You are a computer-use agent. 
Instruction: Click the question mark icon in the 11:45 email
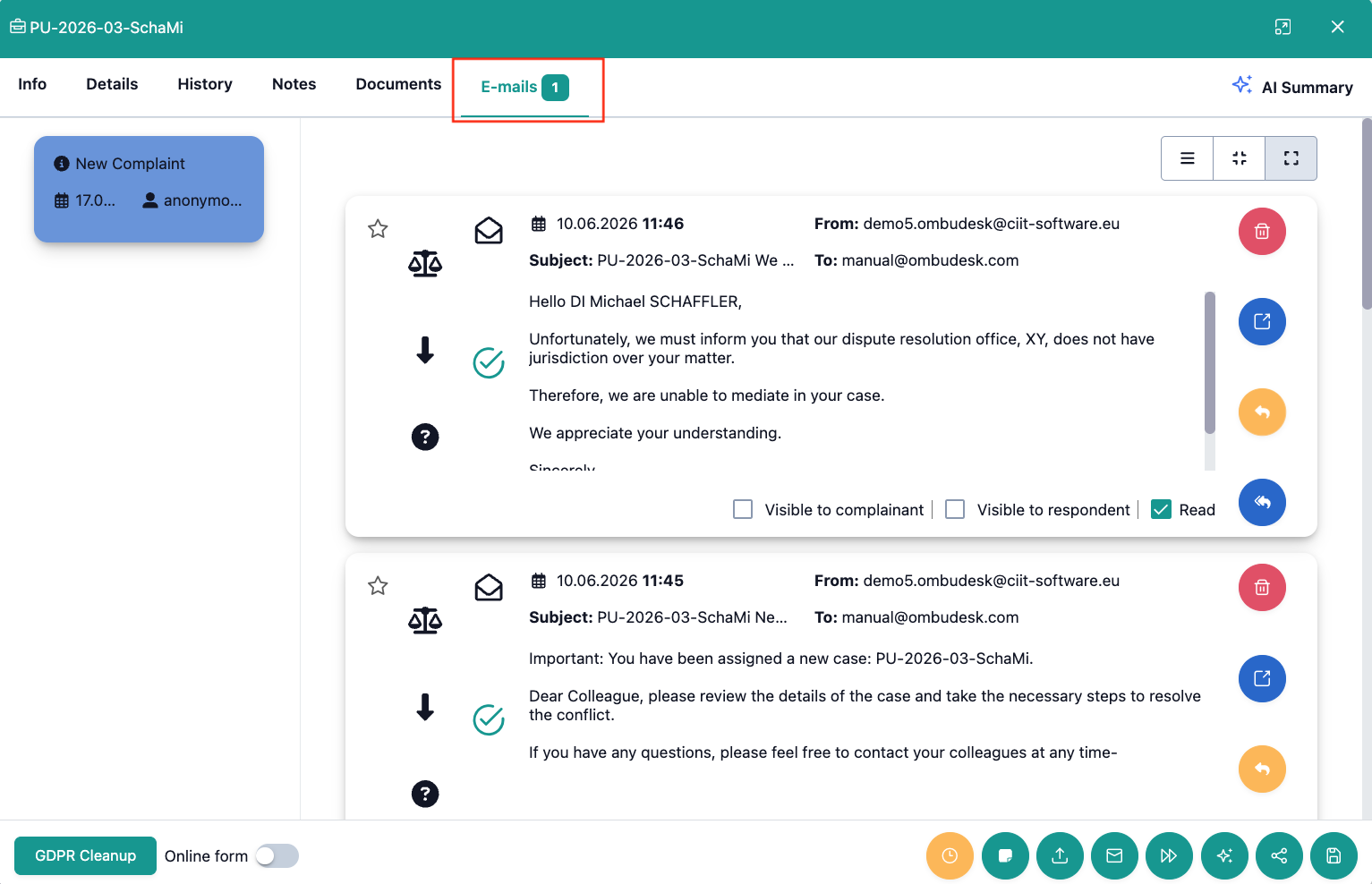point(425,794)
